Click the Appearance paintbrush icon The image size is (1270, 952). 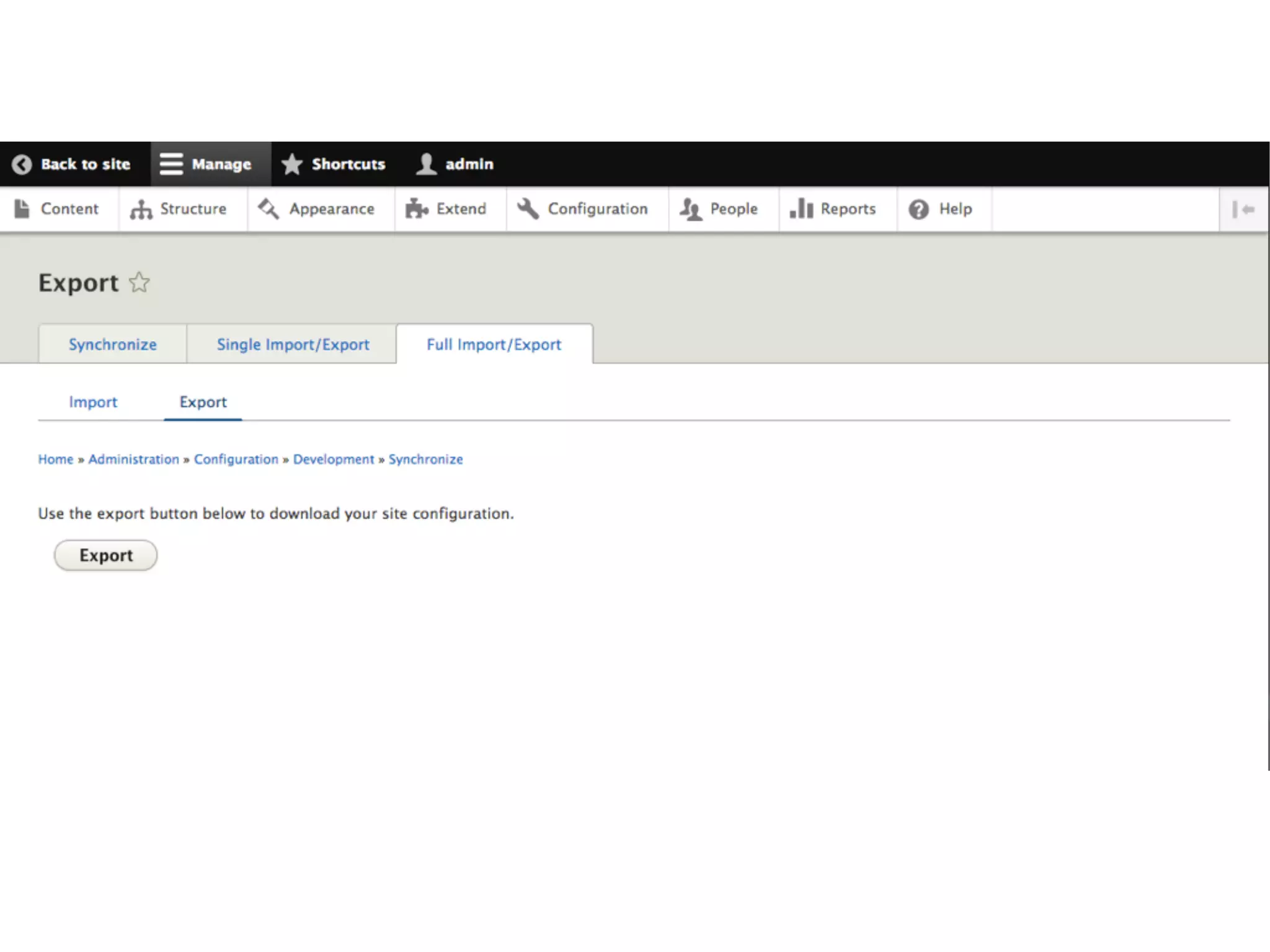[269, 209]
